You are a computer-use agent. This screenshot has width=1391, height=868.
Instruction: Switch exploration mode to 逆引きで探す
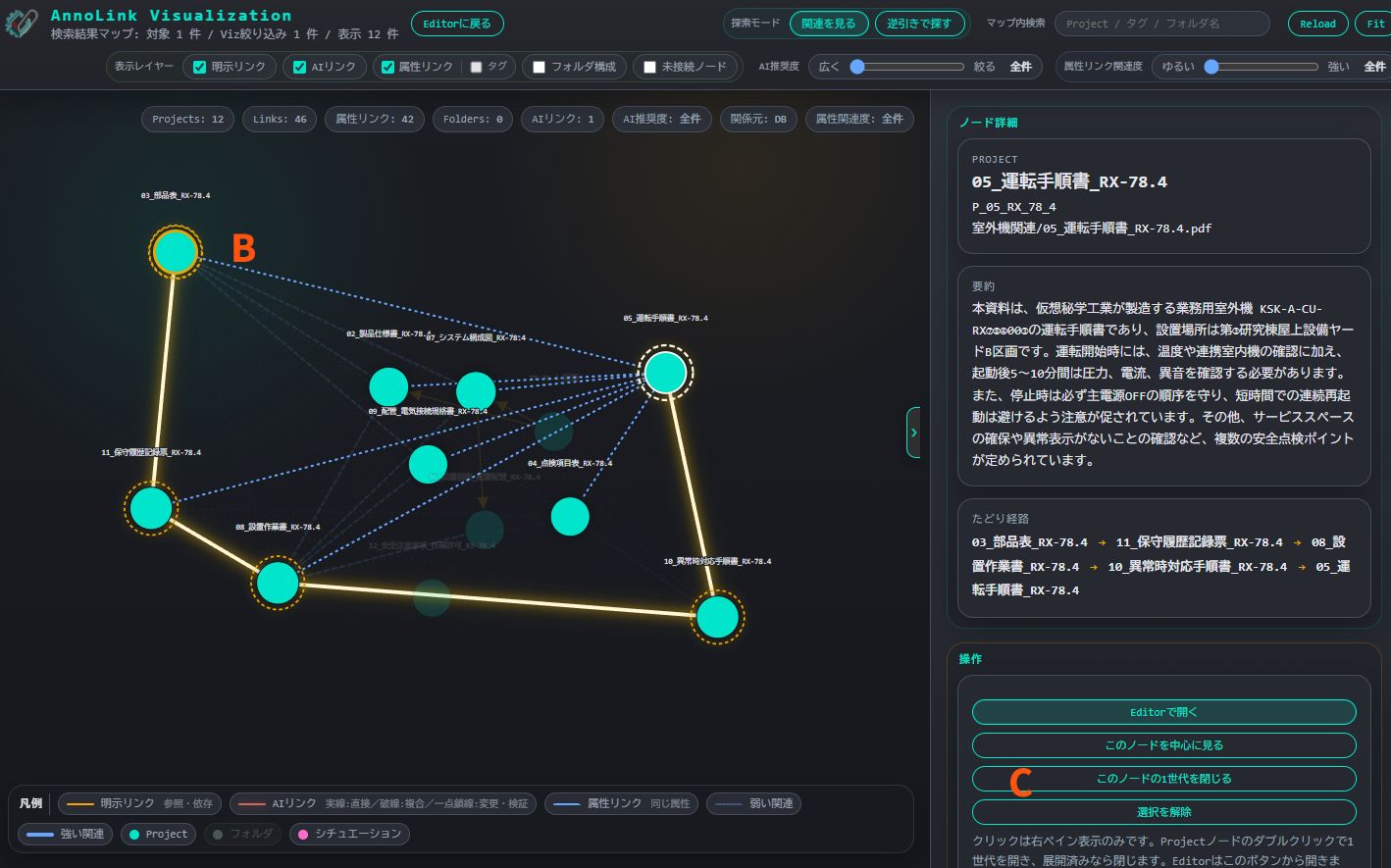click(919, 24)
